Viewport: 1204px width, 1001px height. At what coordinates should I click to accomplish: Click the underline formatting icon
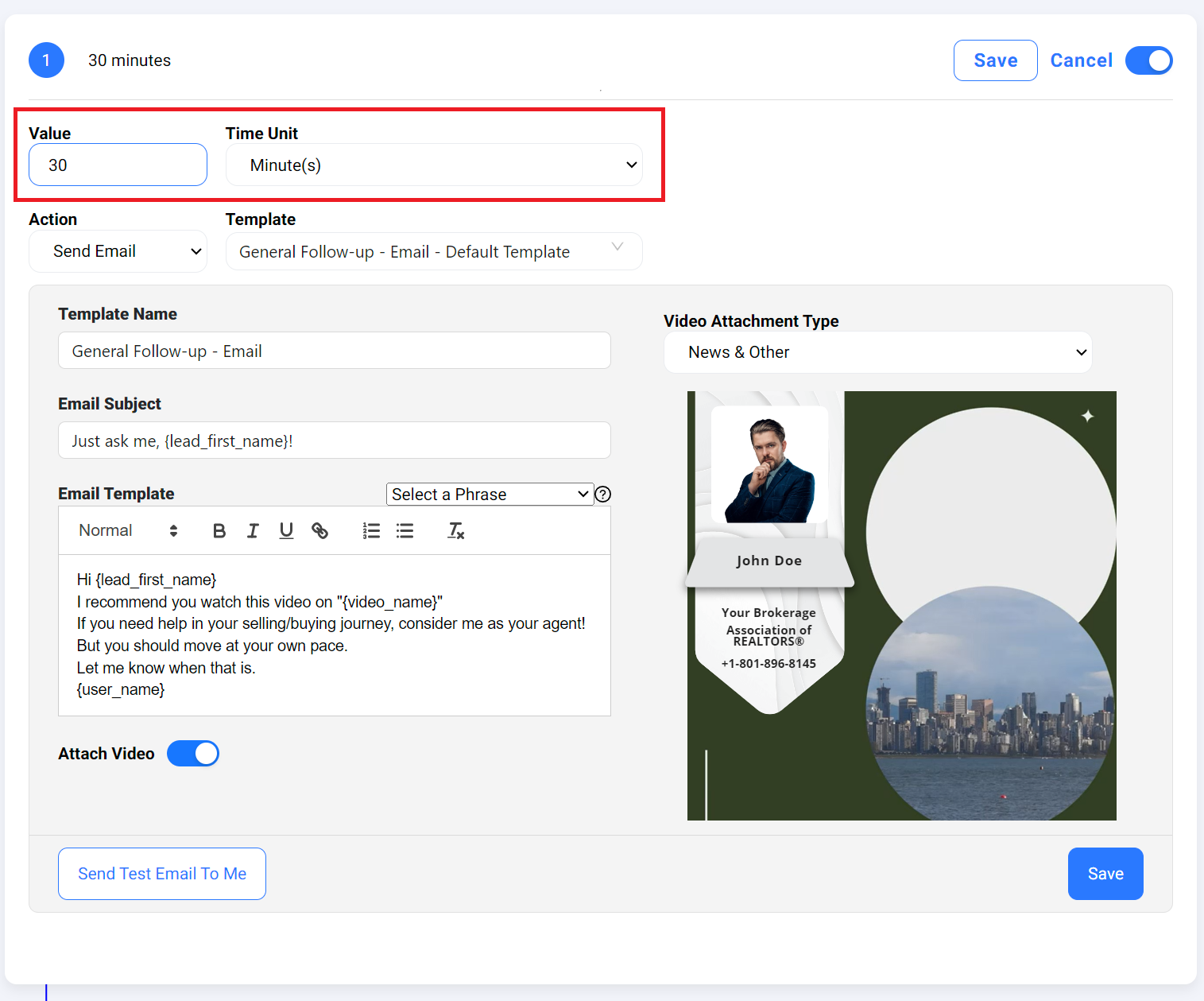(x=286, y=531)
